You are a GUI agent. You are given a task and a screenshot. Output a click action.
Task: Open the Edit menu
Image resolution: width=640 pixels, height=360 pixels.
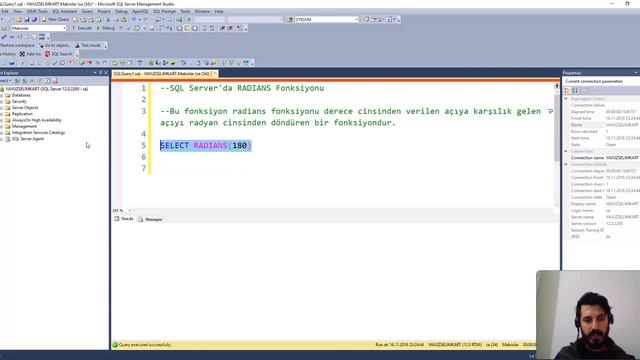click(5, 11)
